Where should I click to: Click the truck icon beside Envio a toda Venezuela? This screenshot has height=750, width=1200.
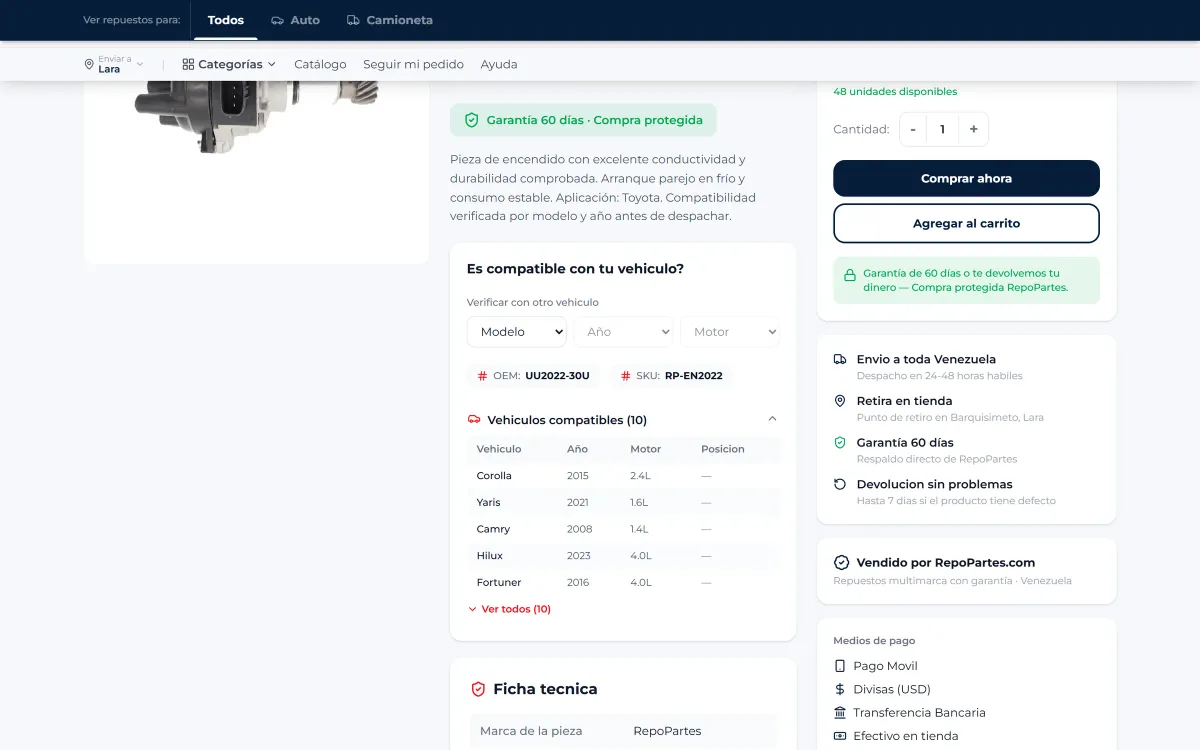[x=840, y=359]
